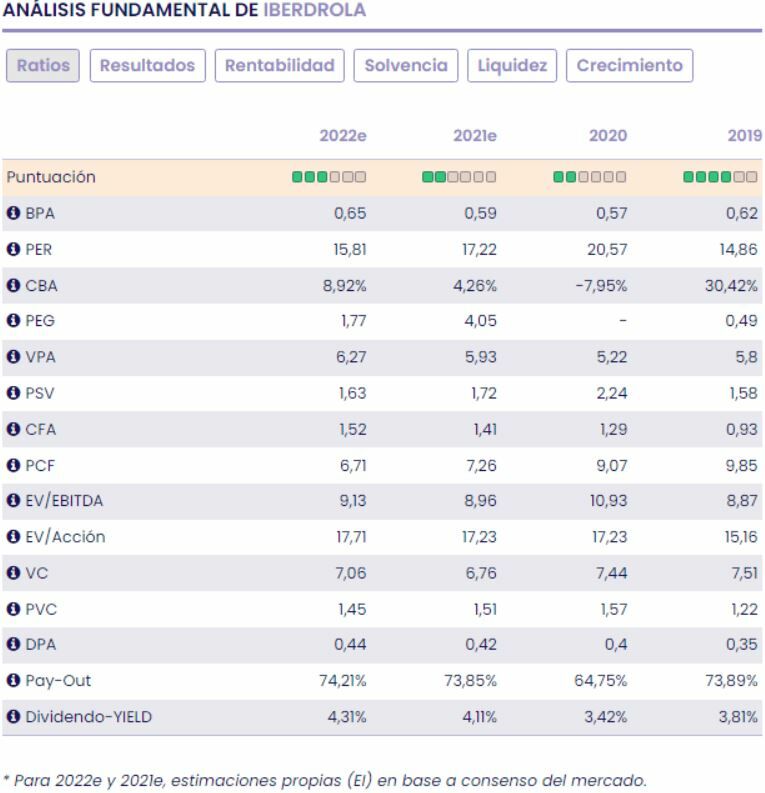Click the PEG info icon

(14, 321)
